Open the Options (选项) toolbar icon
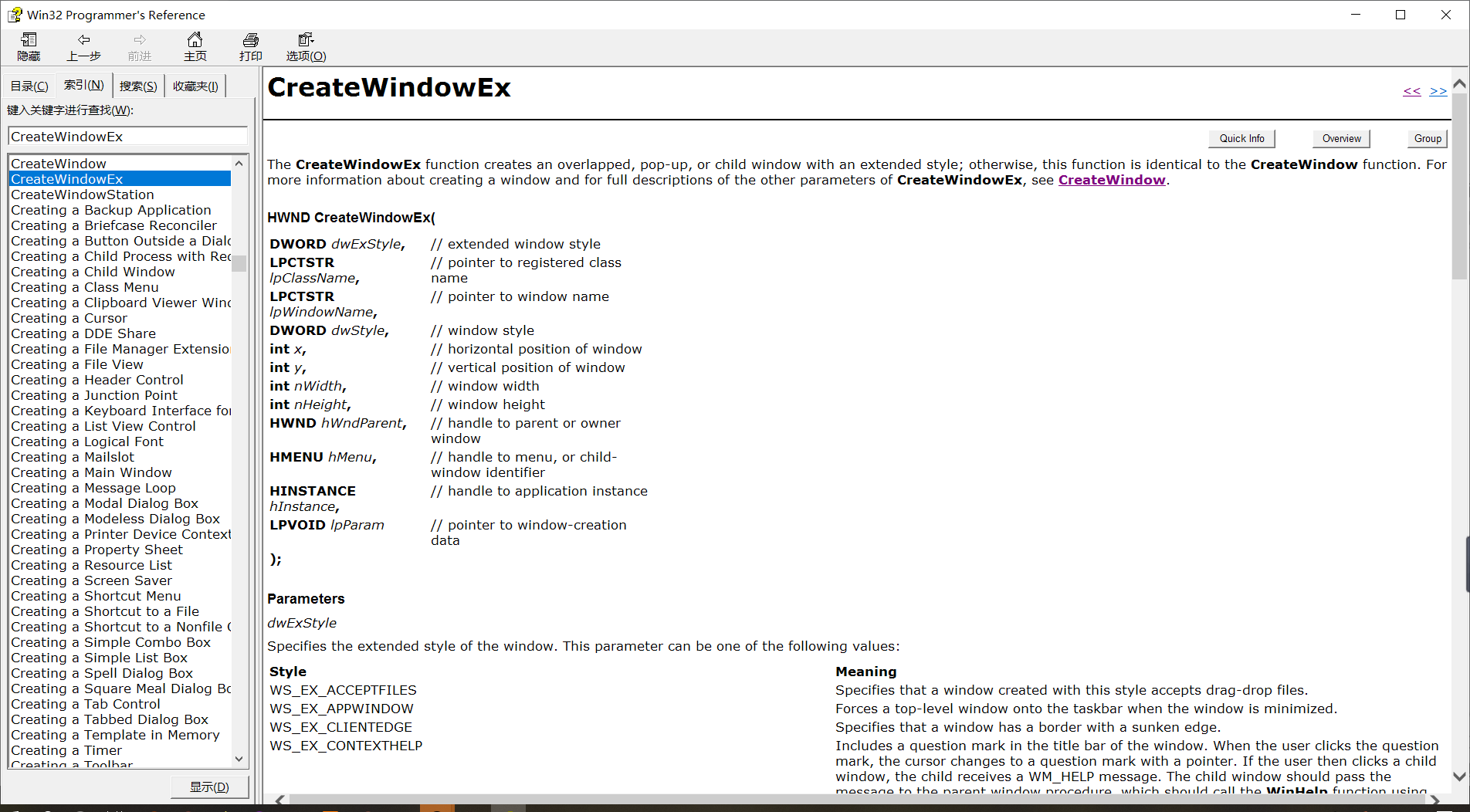This screenshot has width=1470, height=812. (x=306, y=39)
